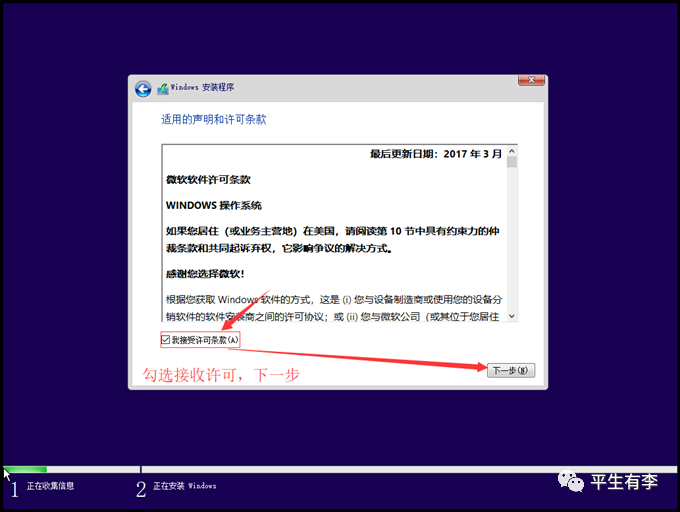680x512 pixels.
Task: Click the setup progress bar at the bottom
Action: click(x=340, y=470)
